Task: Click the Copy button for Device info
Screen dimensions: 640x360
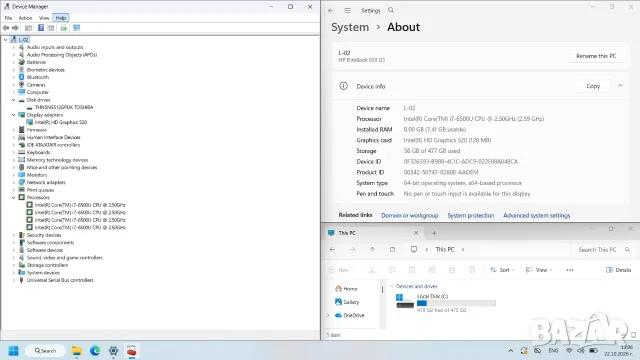Action: click(x=593, y=86)
